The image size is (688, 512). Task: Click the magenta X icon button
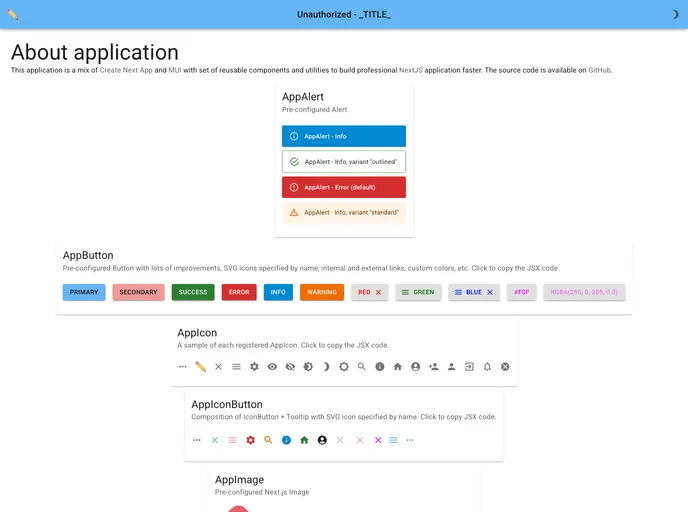click(x=378, y=440)
